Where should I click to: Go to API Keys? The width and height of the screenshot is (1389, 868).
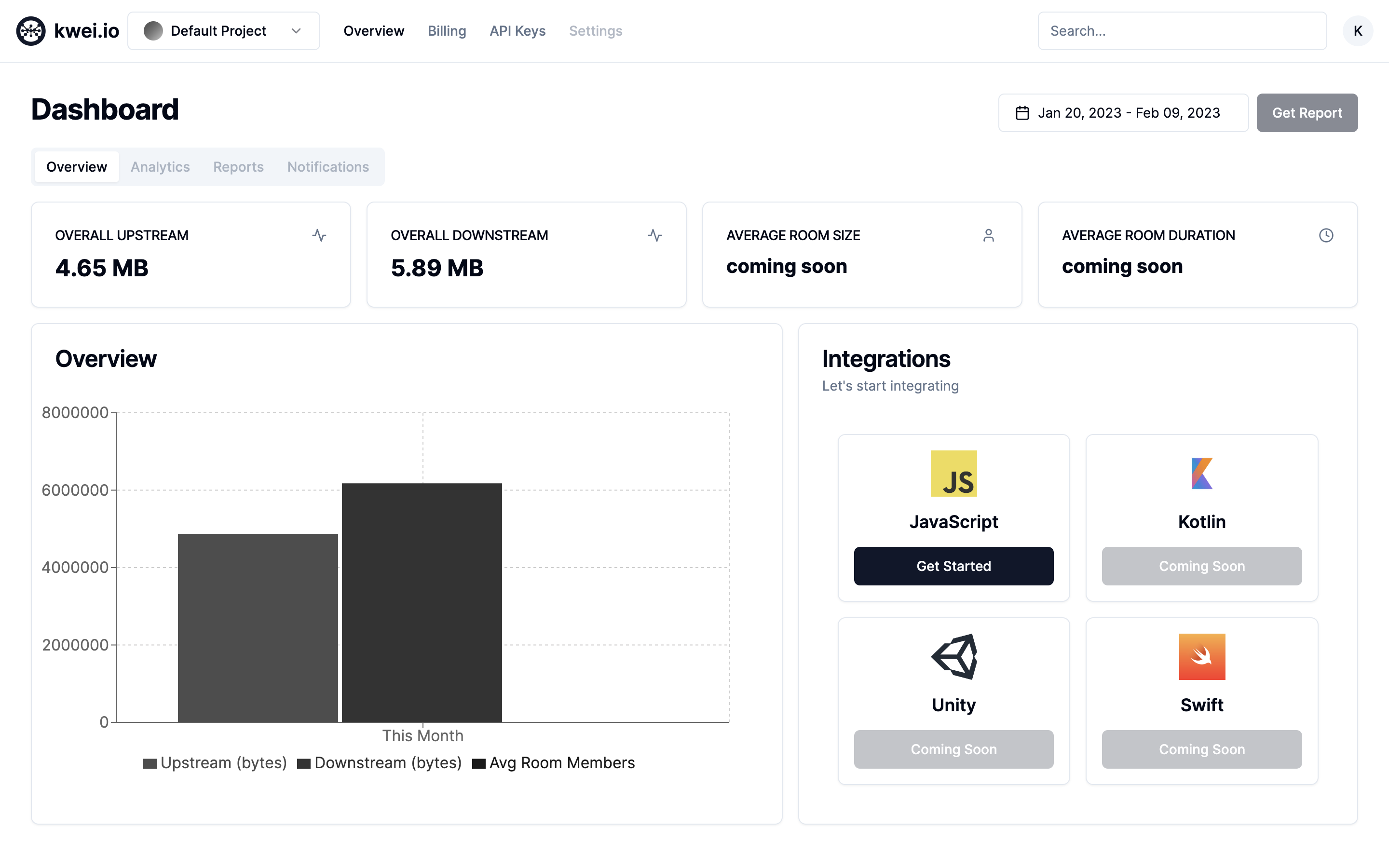coord(517,31)
